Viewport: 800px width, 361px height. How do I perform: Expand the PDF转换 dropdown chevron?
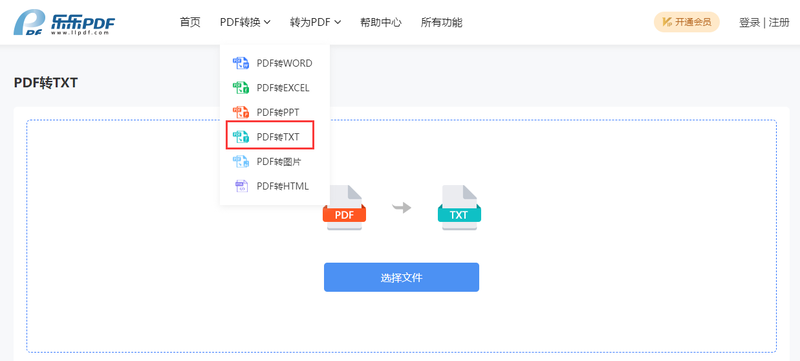pos(267,22)
